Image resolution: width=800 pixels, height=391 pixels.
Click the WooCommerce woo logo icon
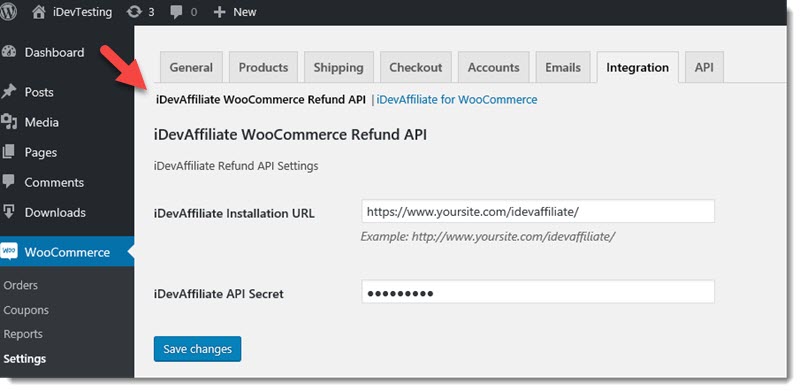[9, 252]
